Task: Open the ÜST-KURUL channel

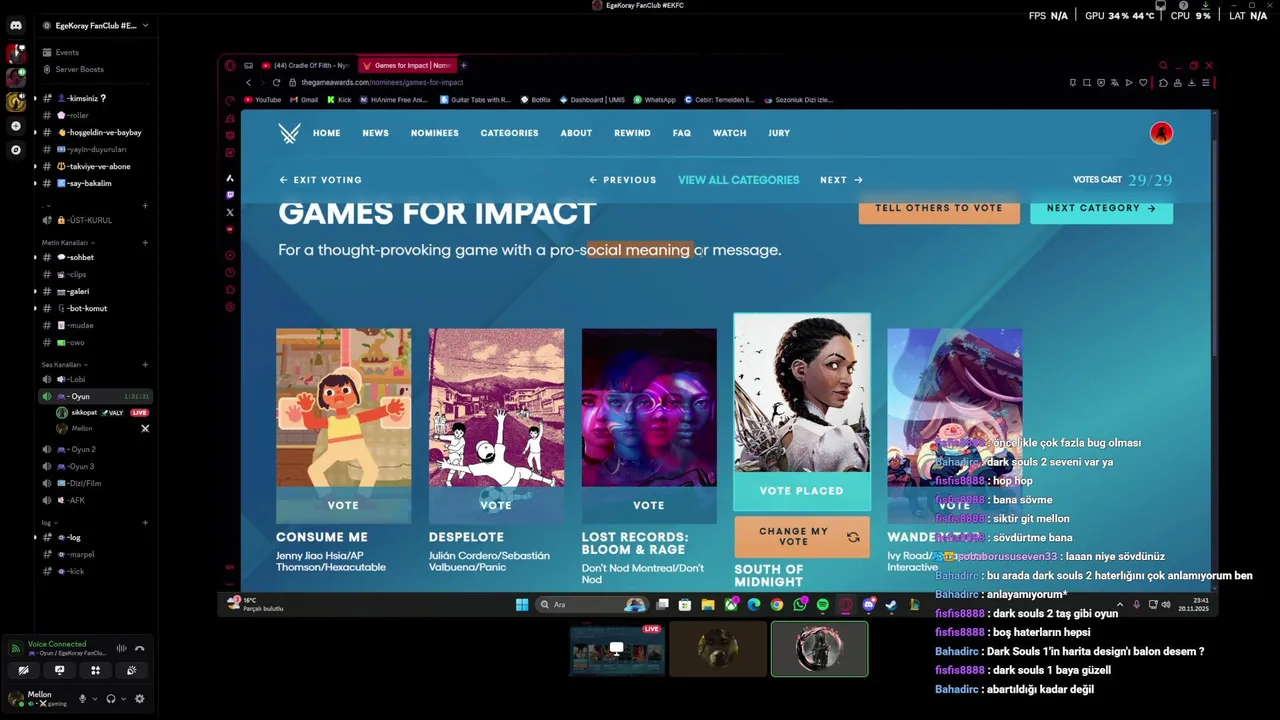Action: click(95, 220)
